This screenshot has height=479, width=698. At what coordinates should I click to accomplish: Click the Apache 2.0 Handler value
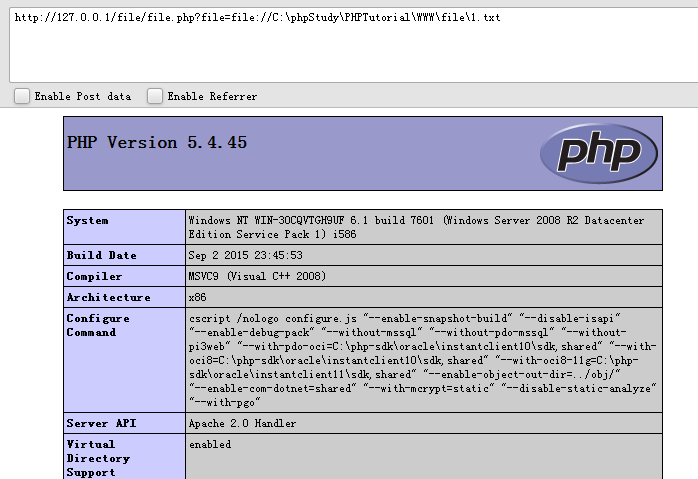242,423
